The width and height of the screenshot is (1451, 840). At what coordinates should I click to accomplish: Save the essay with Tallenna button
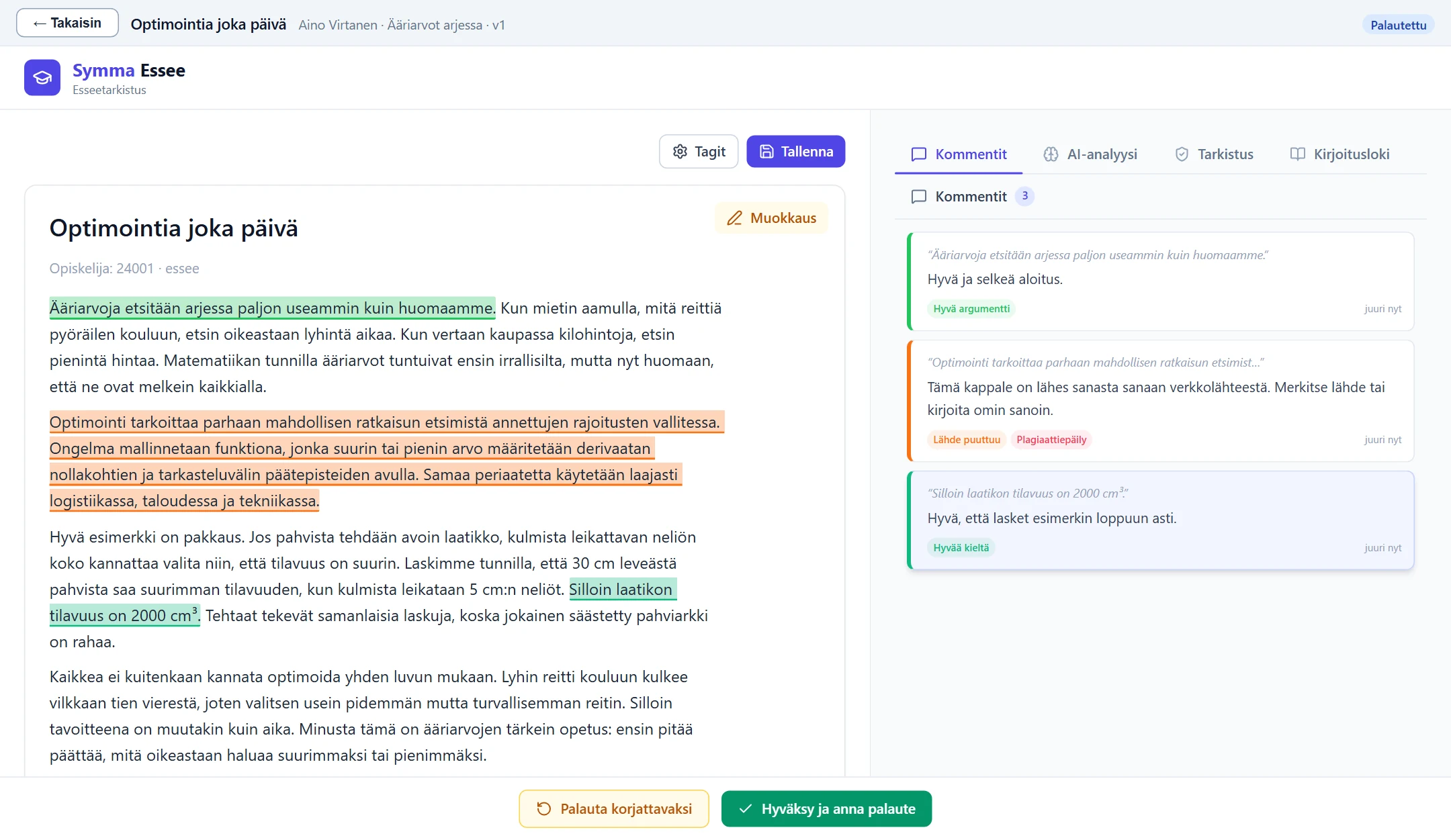[795, 152]
